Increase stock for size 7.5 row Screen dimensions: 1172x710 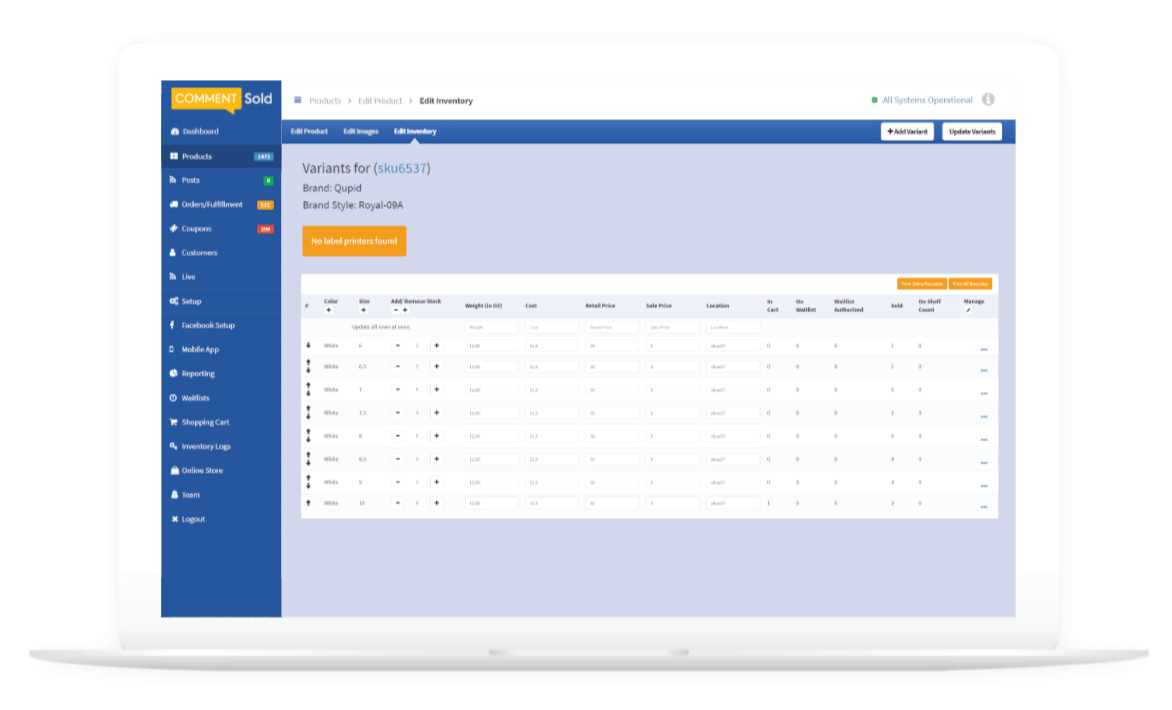(437, 413)
